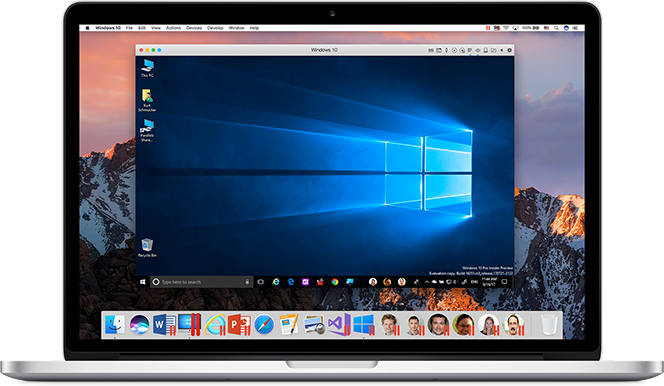Viewport: 664px width, 386px height.
Task: Launch Internet Explorer from the Windows taskbar
Action: tap(276, 282)
